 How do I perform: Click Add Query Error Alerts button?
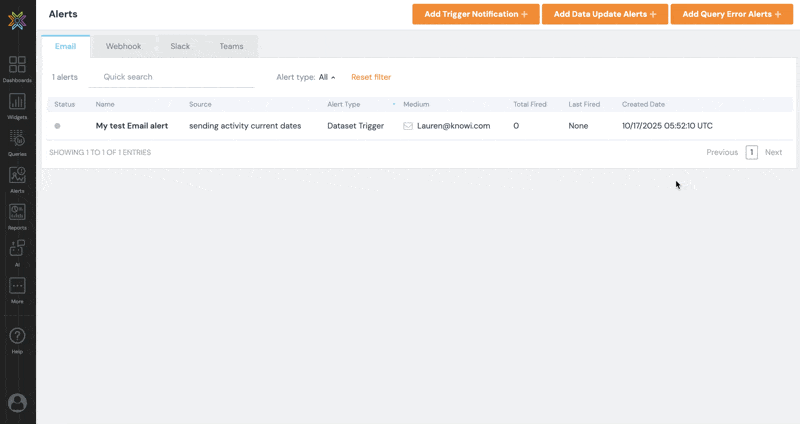point(731,14)
